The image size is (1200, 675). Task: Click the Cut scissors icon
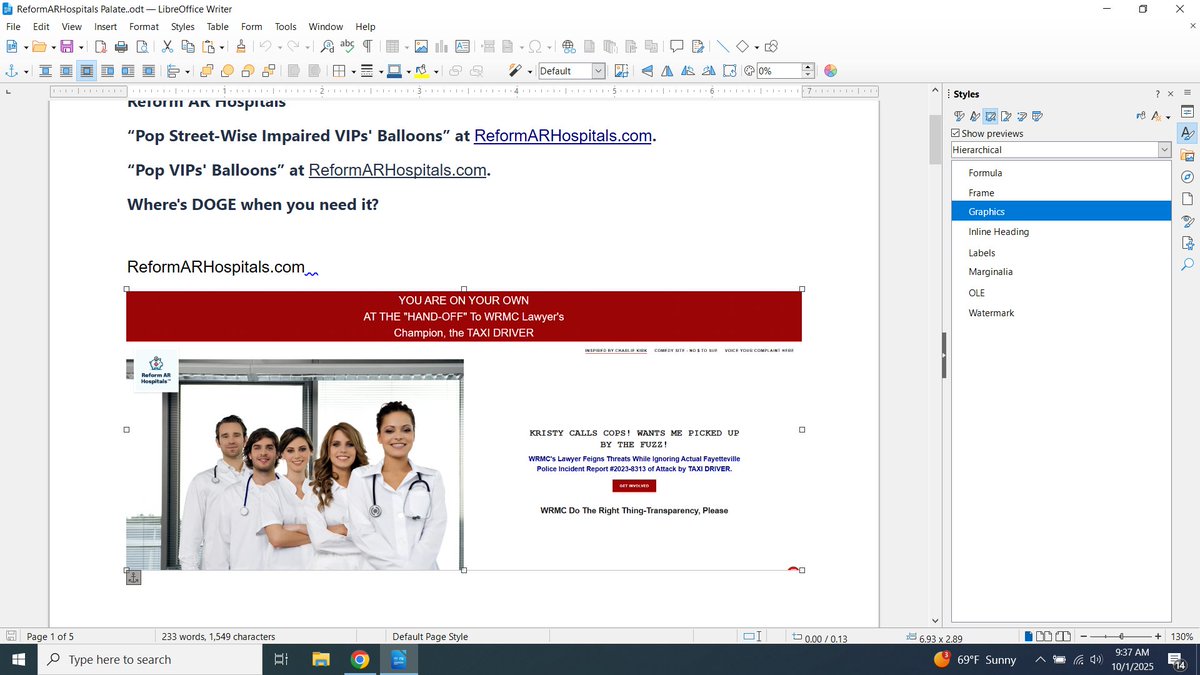[167, 46]
